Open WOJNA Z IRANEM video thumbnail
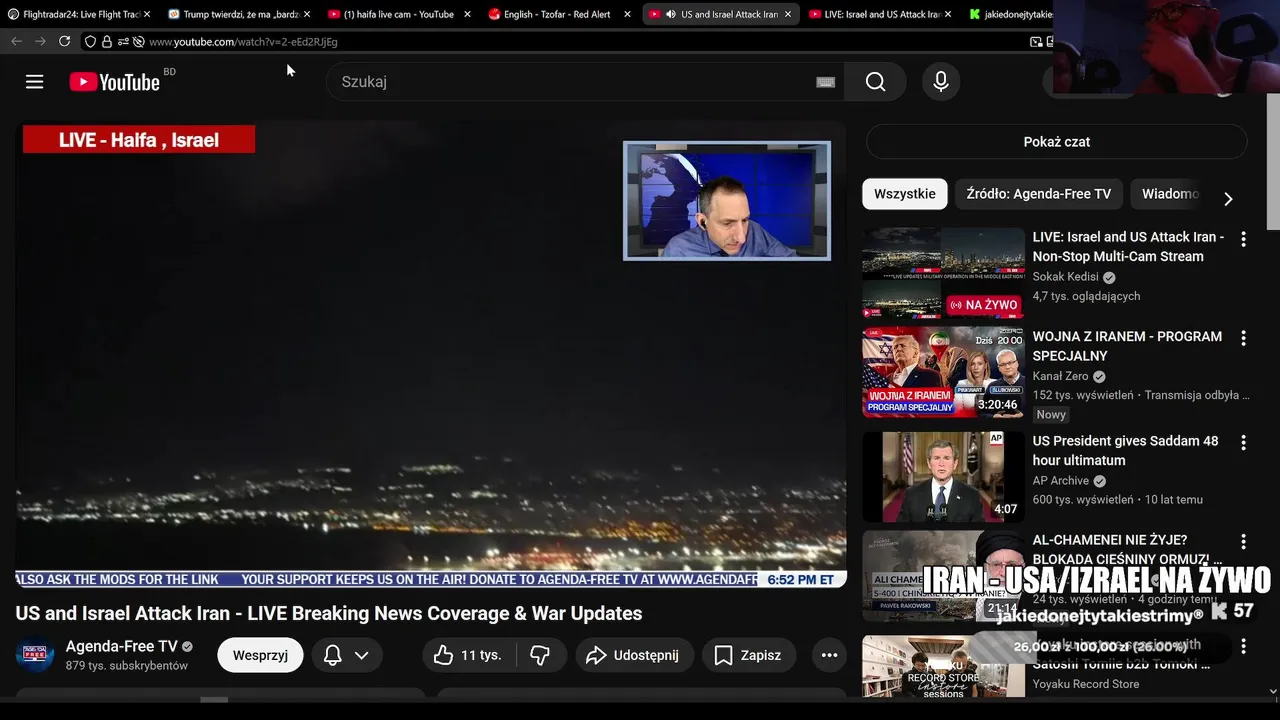 (x=943, y=372)
